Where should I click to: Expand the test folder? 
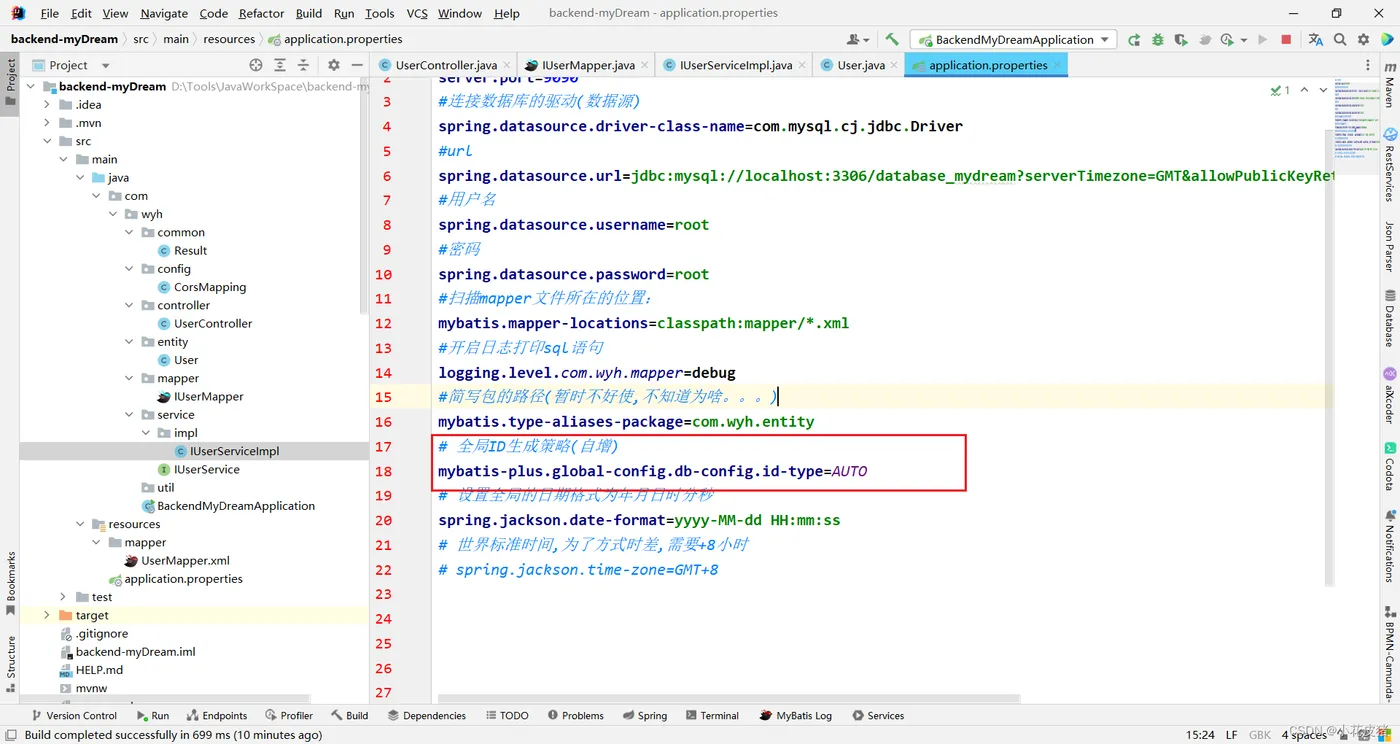point(63,597)
